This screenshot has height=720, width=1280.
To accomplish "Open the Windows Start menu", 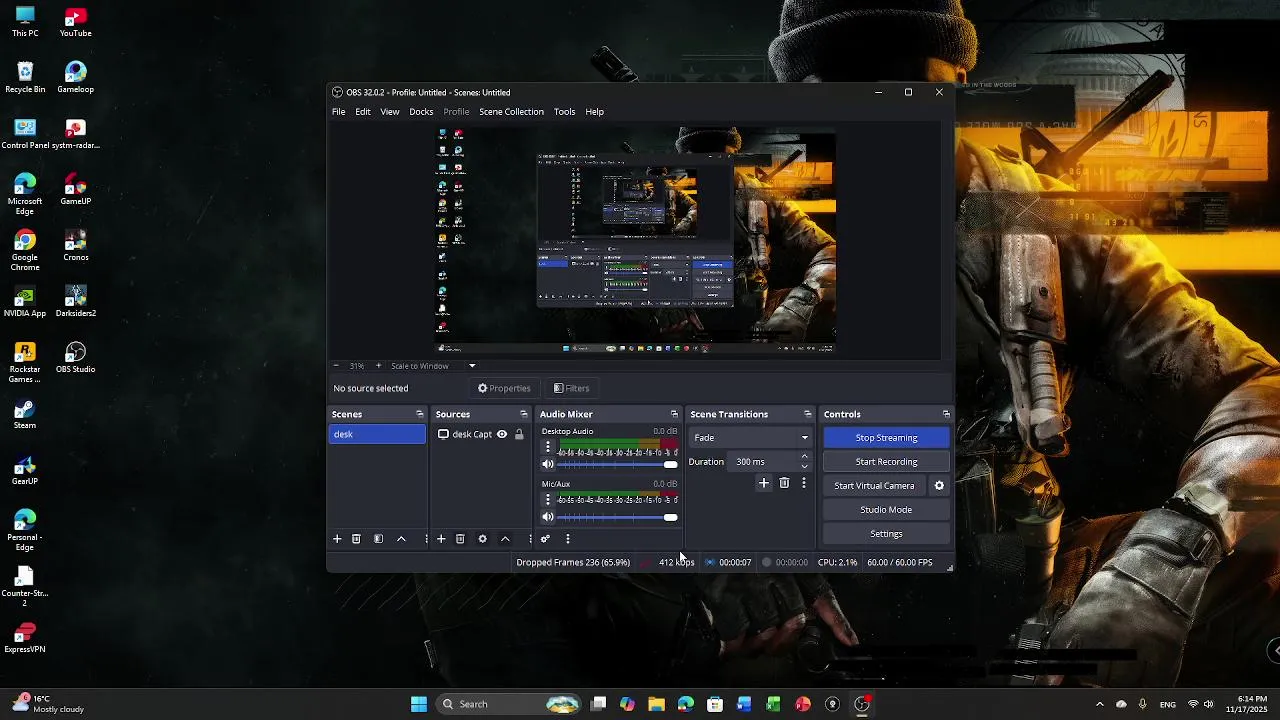I will [419, 704].
